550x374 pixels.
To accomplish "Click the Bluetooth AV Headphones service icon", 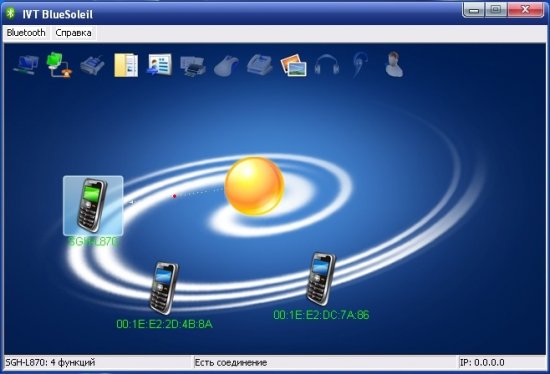I will (327, 65).
